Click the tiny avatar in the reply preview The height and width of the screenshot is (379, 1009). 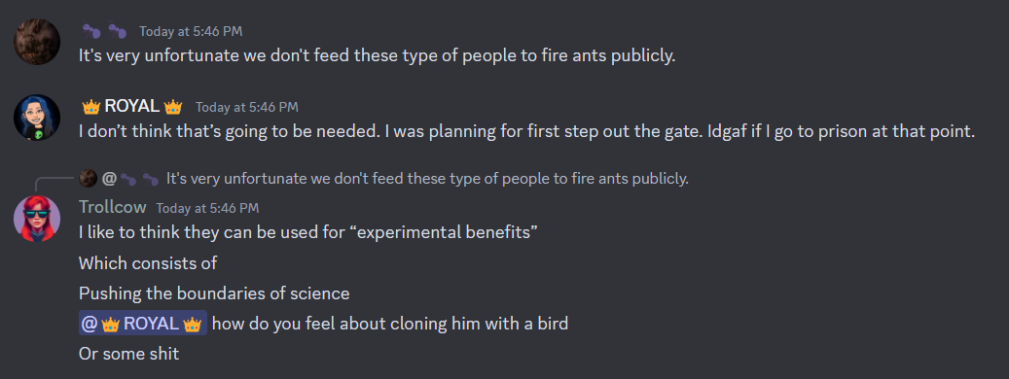click(x=88, y=178)
